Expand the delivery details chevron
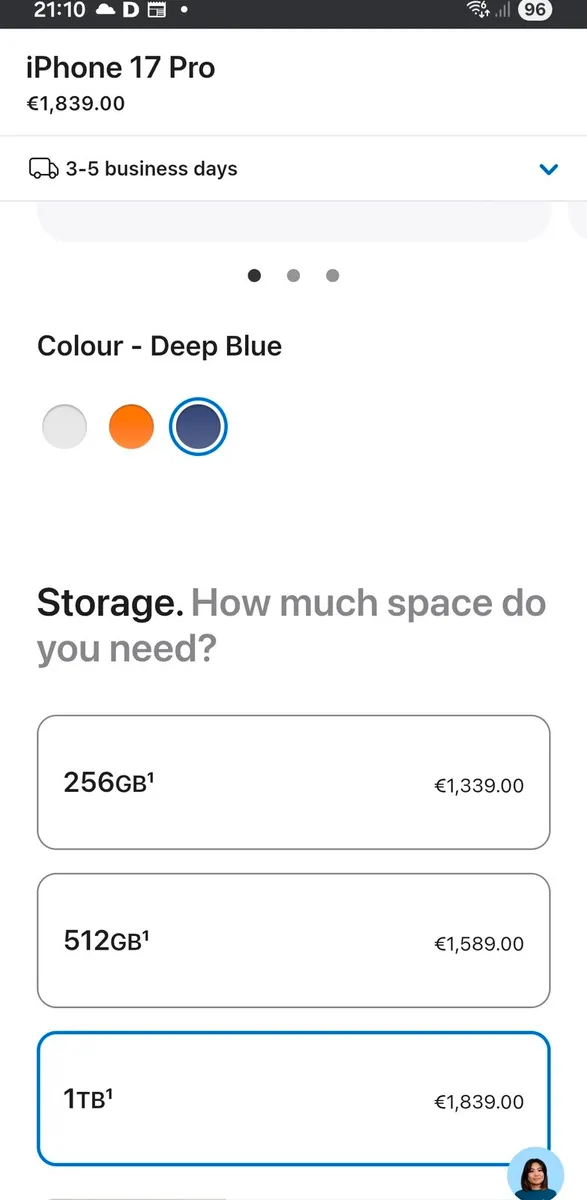Viewport: 587px width, 1200px height. 548,169
